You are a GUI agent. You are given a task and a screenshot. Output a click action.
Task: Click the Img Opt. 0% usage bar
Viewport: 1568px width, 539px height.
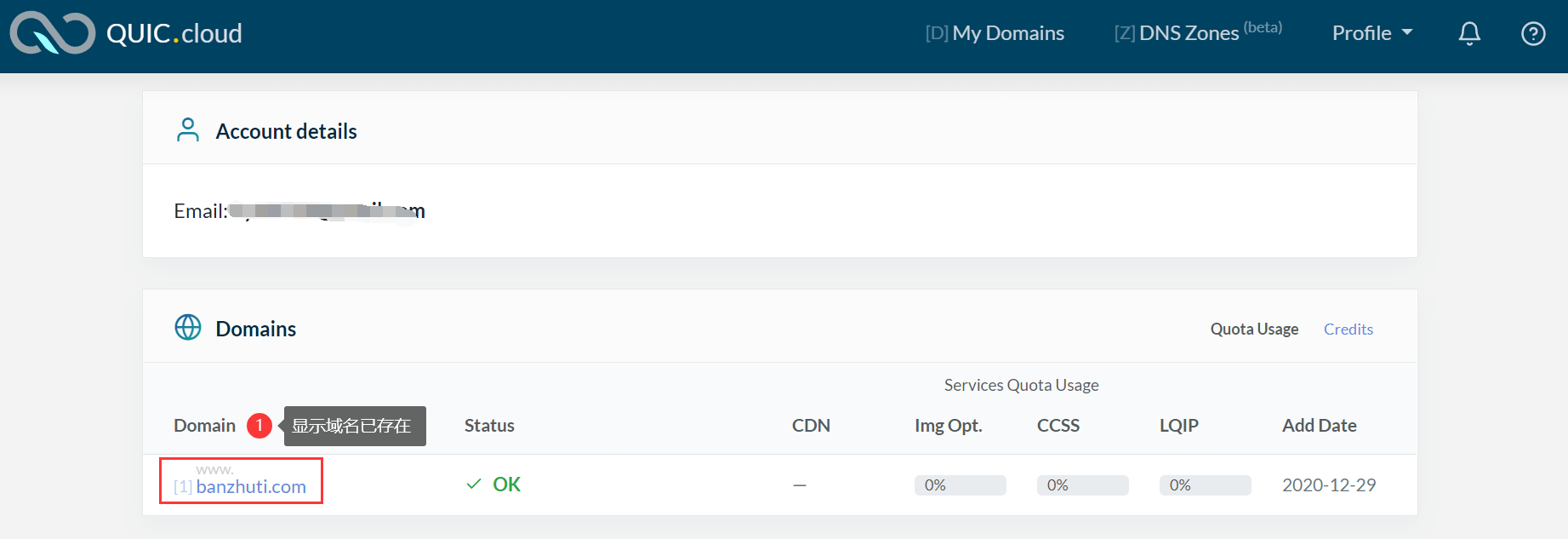961,485
